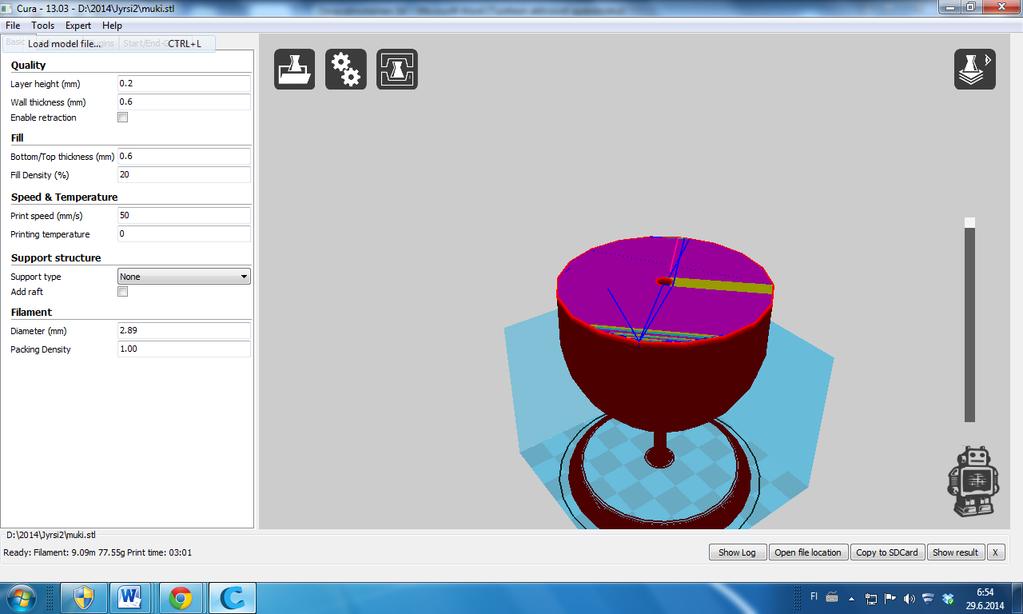
Task: Click the Quality section heading
Action: pyautogui.click(x=28, y=65)
